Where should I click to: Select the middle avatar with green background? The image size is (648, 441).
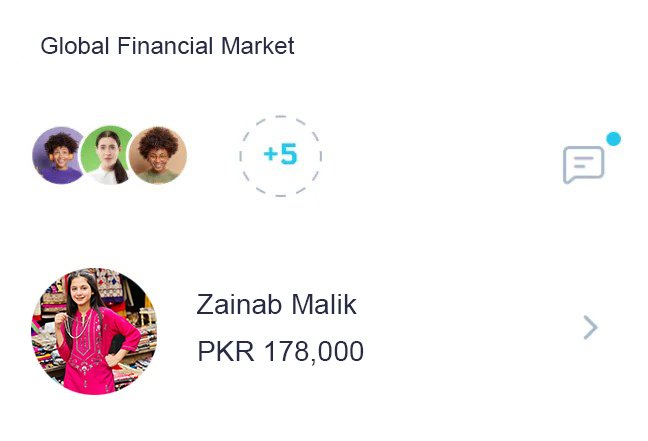pos(108,155)
